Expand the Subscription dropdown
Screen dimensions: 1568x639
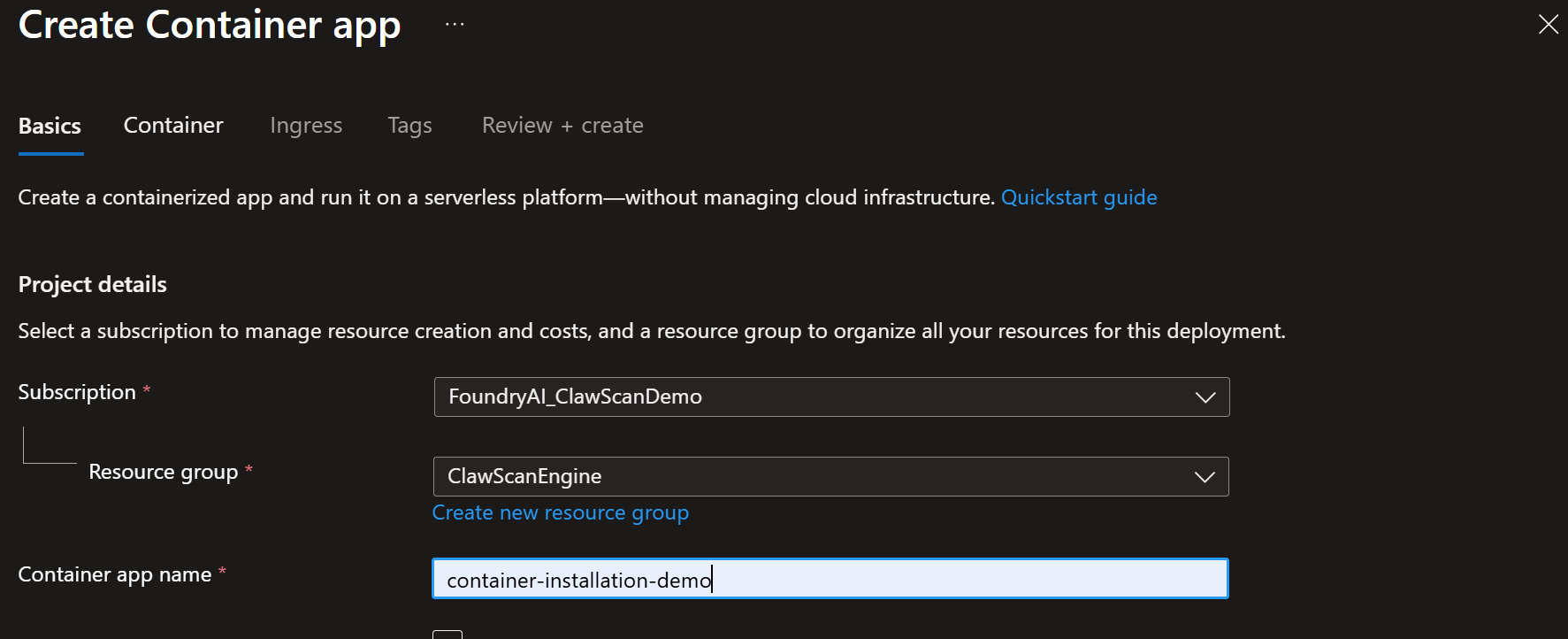click(x=831, y=396)
